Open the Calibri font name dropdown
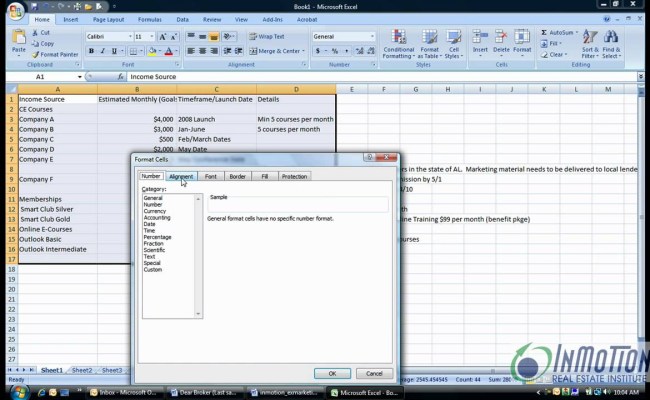 tap(130, 36)
